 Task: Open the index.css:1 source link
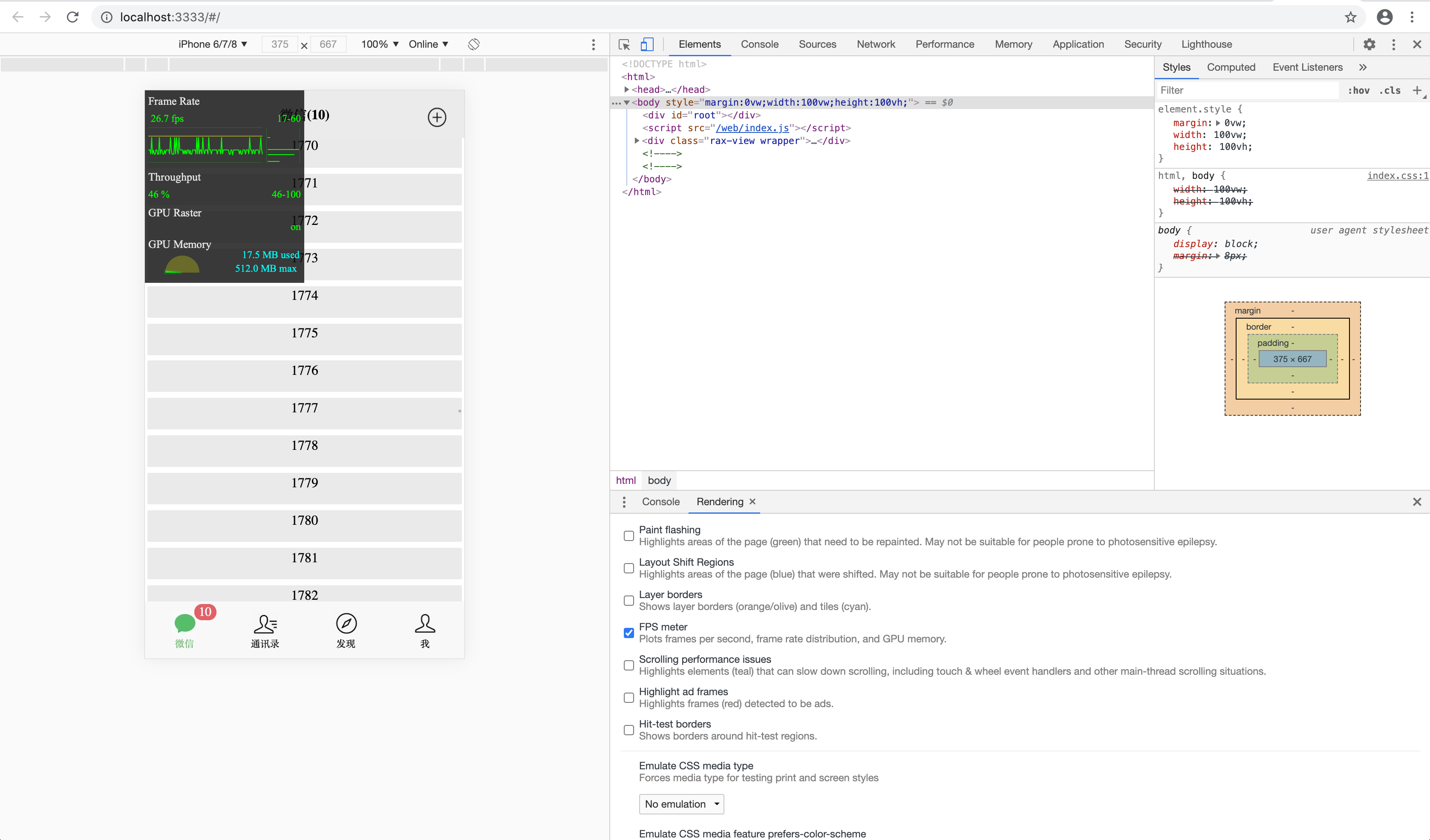coord(1398,176)
